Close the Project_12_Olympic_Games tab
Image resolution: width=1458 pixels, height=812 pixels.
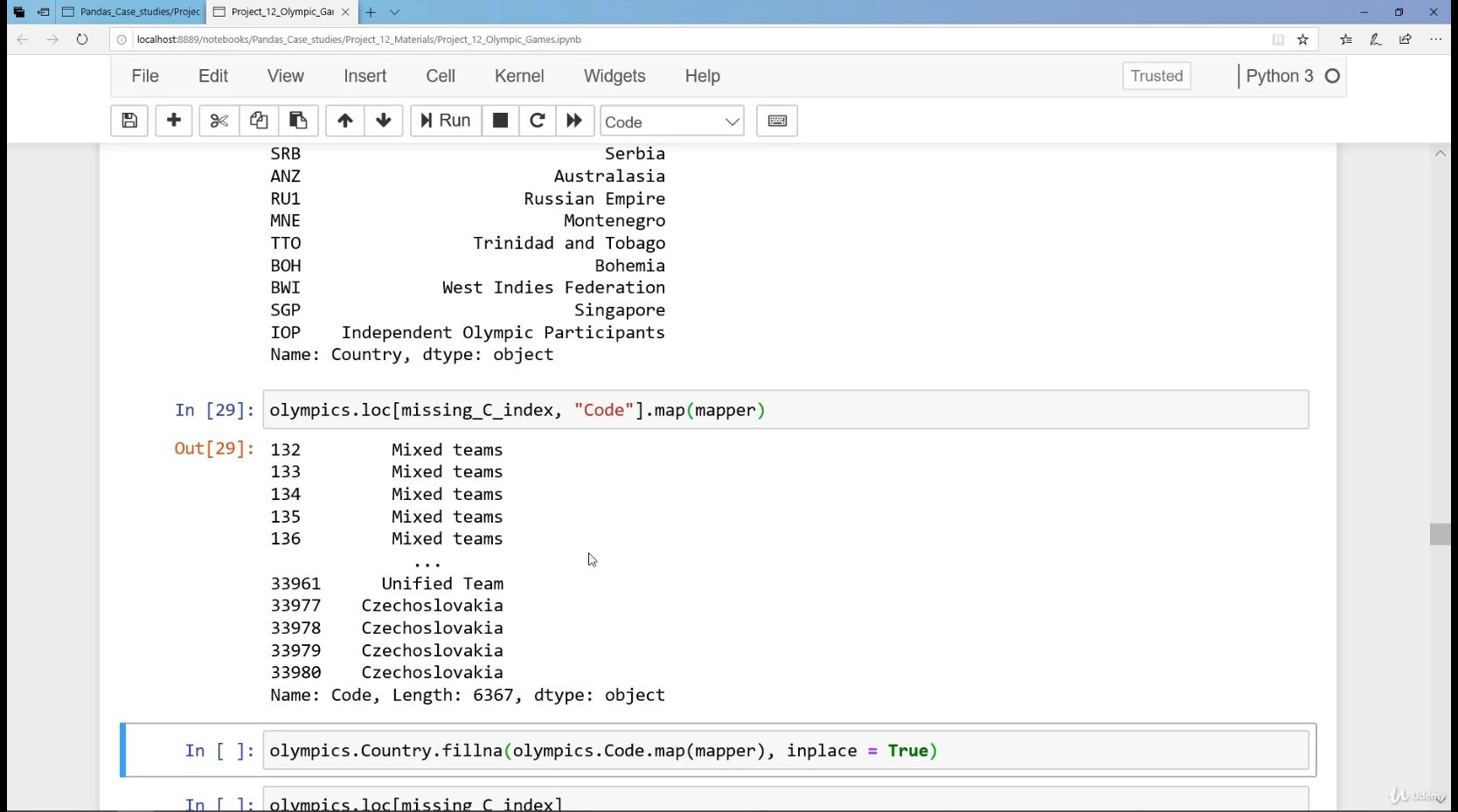(345, 12)
